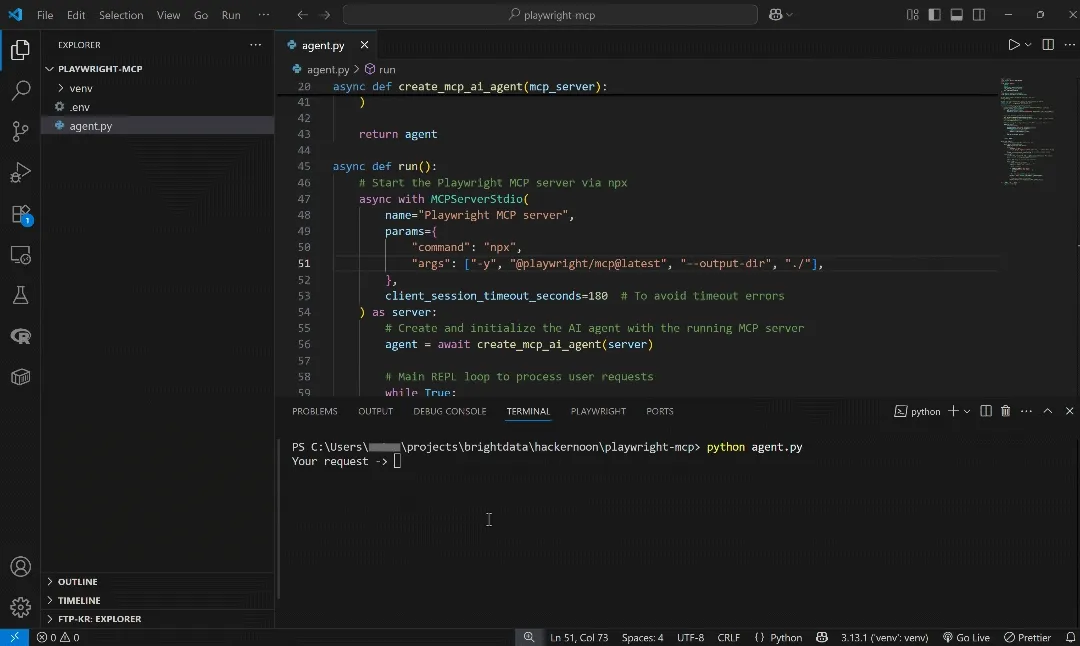Open the Go menu
This screenshot has width=1080, height=646.
(200, 14)
